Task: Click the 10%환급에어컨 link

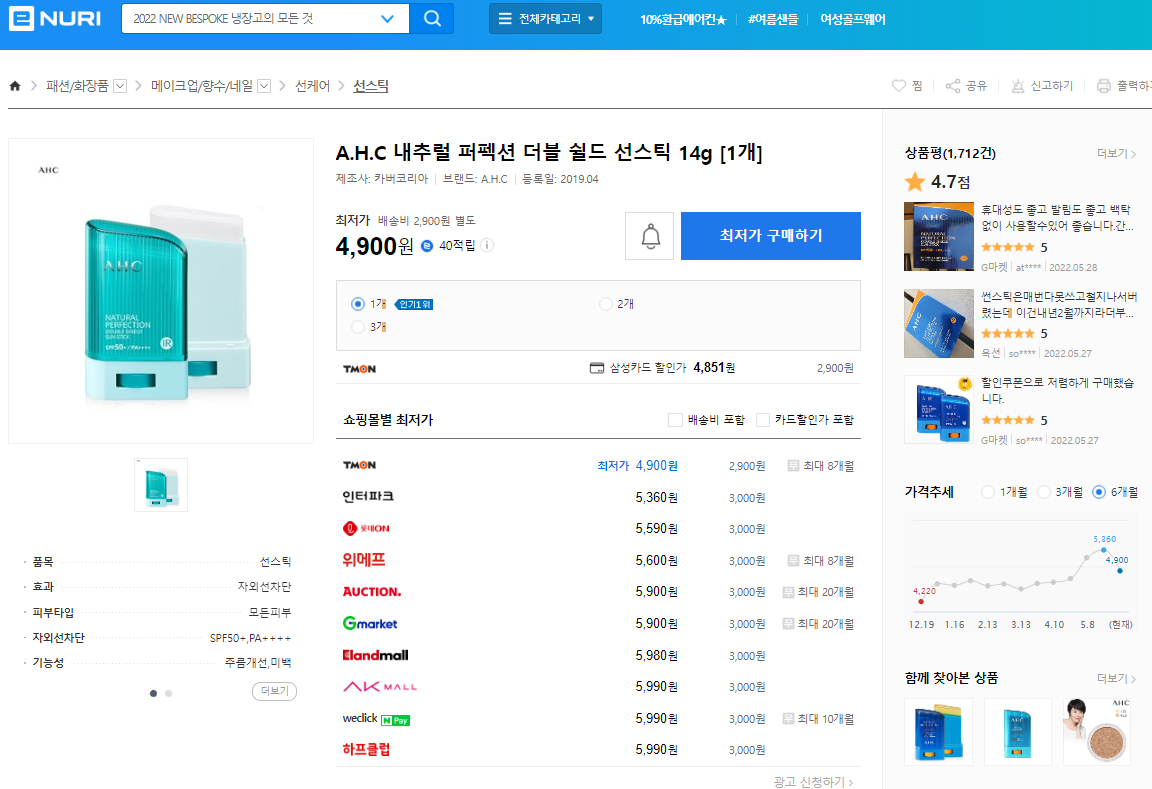Action: 683,20
